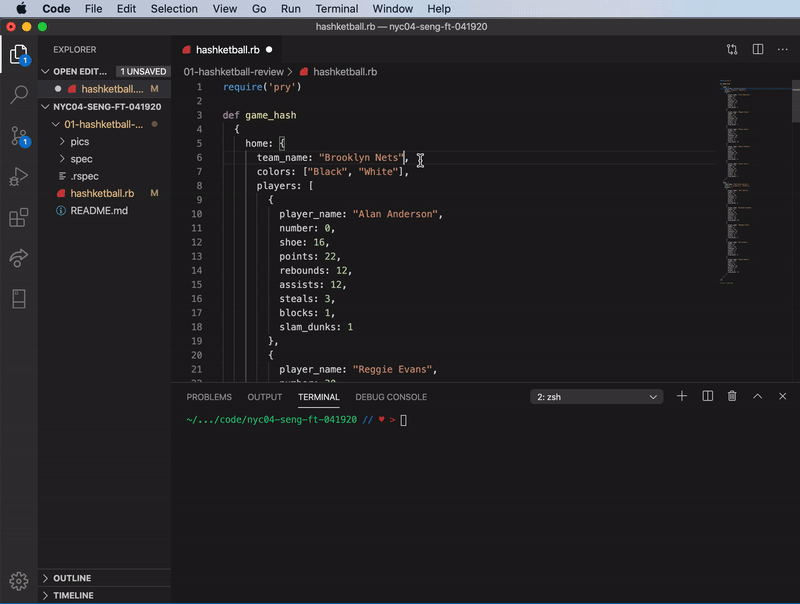Click the 1 UNSAVED badge
800x604 pixels.
click(143, 71)
